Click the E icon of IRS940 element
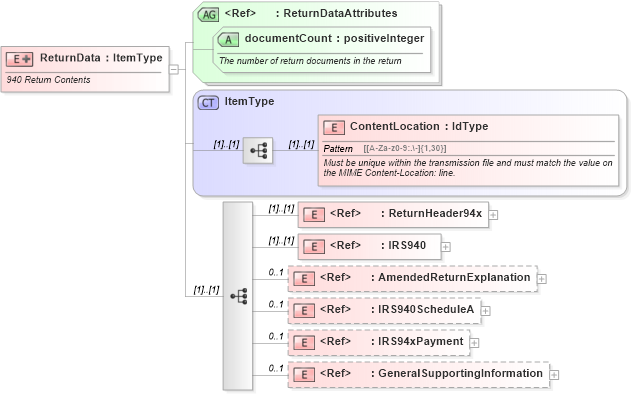 313,247
